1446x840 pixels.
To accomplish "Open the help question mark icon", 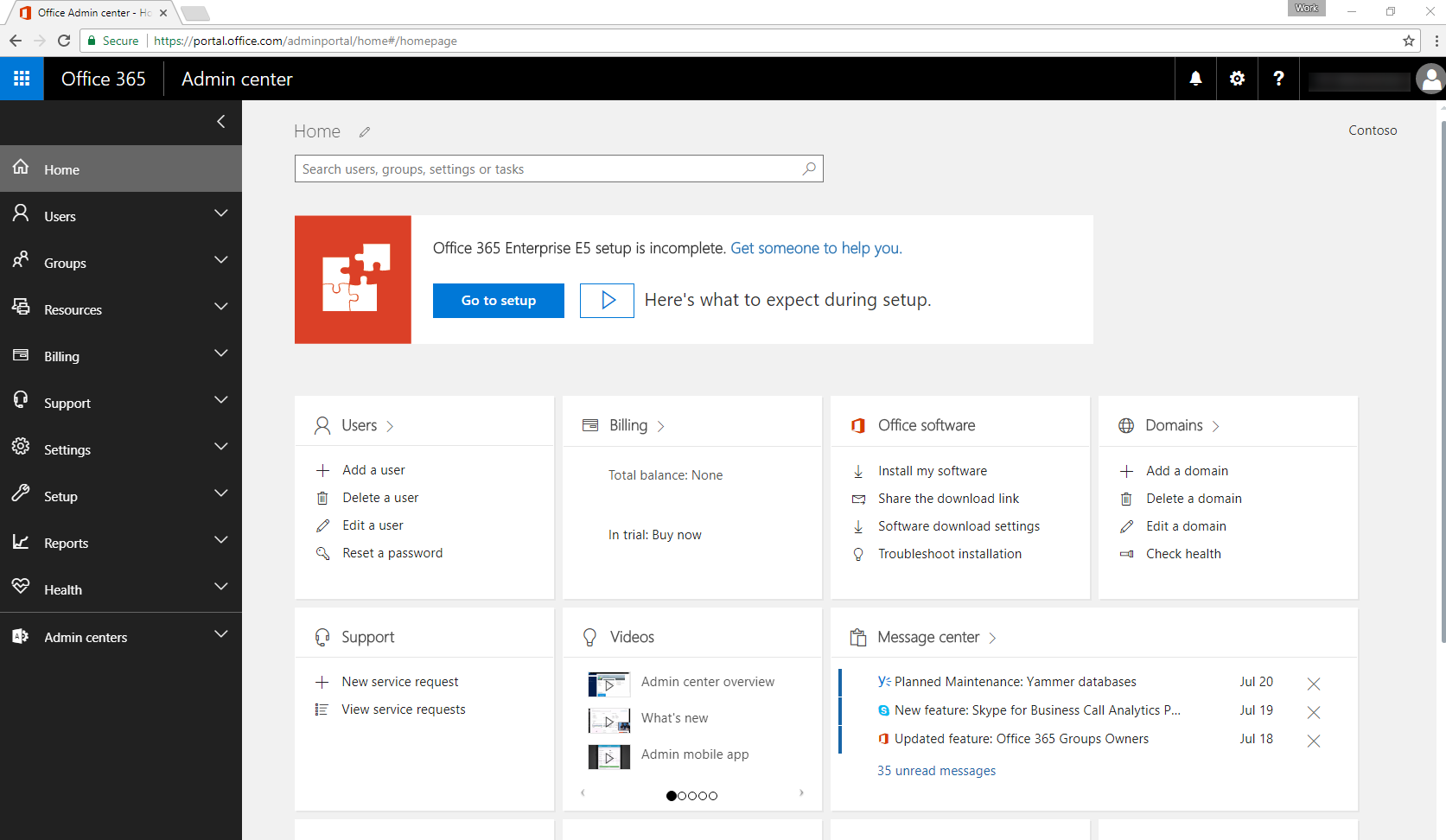I will [x=1278, y=79].
